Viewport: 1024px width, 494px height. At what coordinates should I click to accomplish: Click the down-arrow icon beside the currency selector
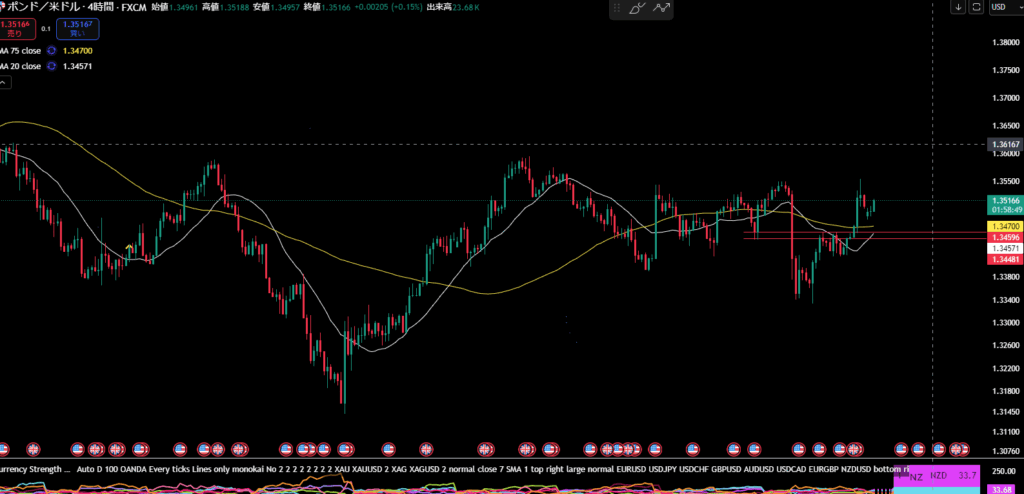click(958, 7)
